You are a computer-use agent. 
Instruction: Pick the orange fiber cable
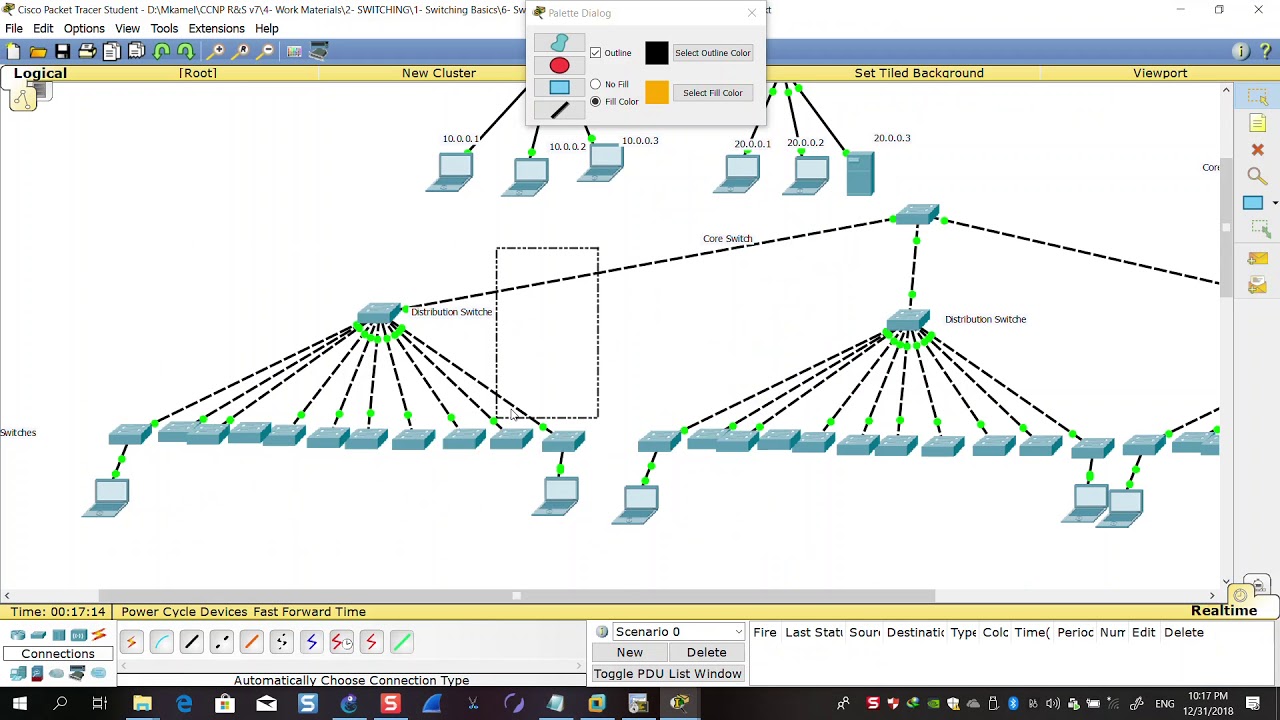point(251,642)
